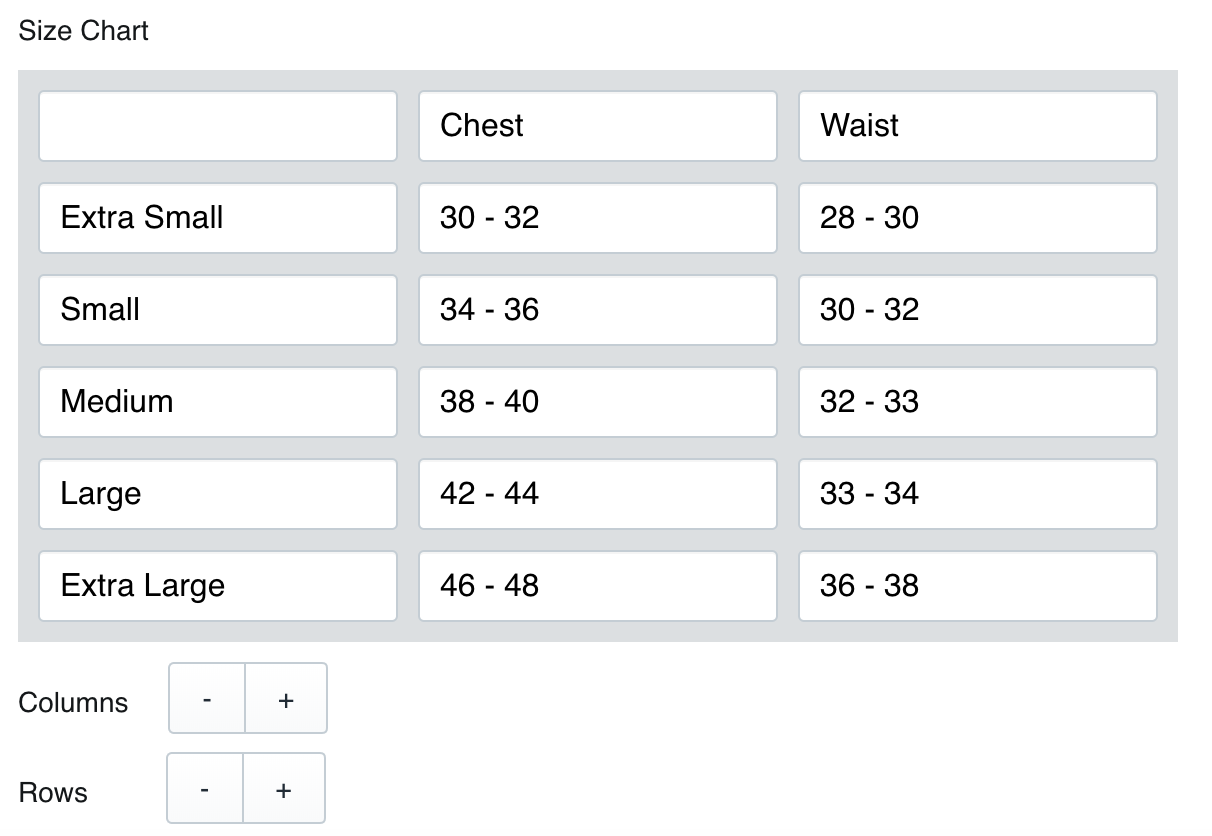Add a column with the plus button
The width and height of the screenshot is (1212, 836).
[286, 698]
